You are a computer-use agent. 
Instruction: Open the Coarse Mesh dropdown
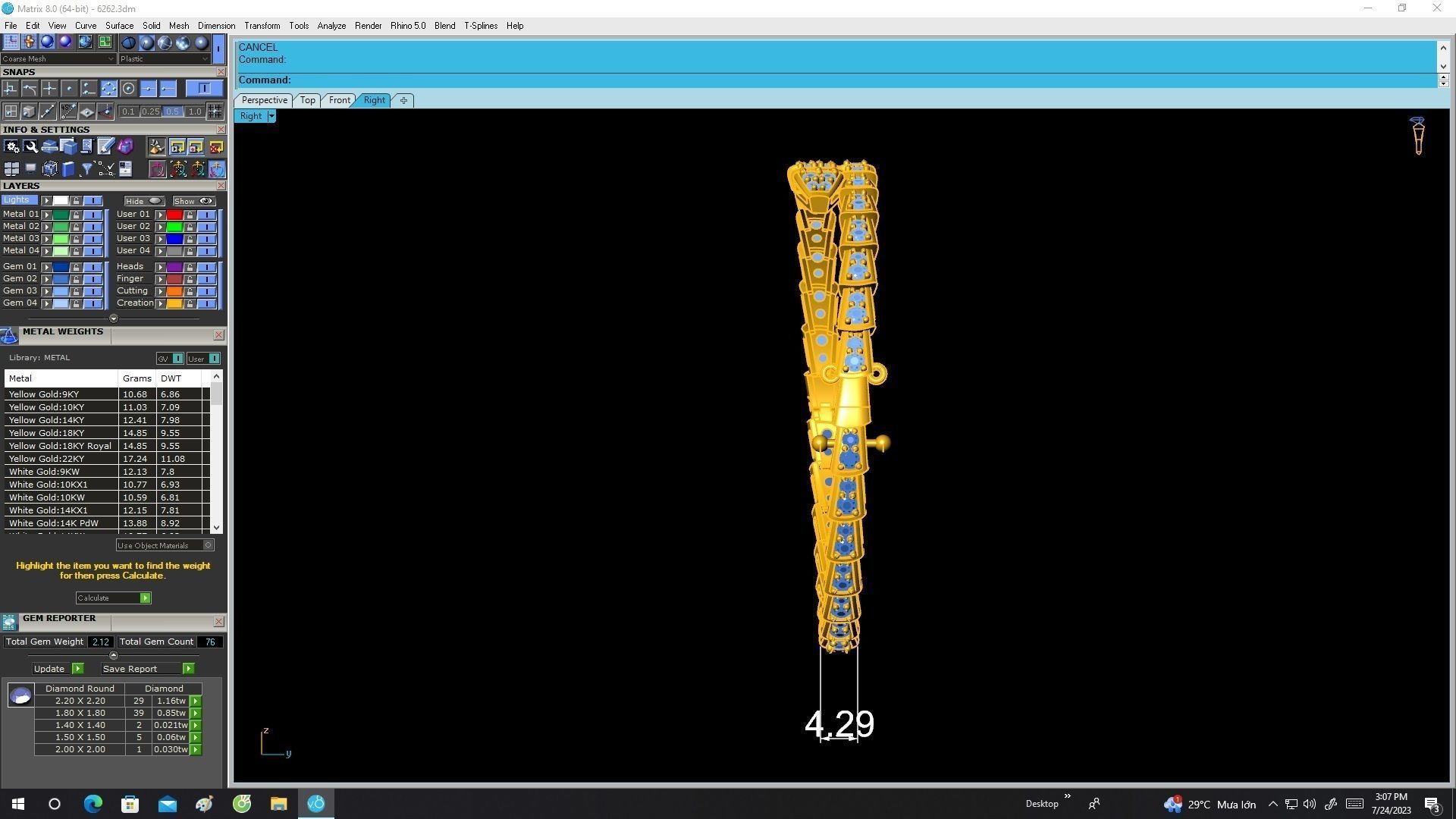[x=58, y=58]
